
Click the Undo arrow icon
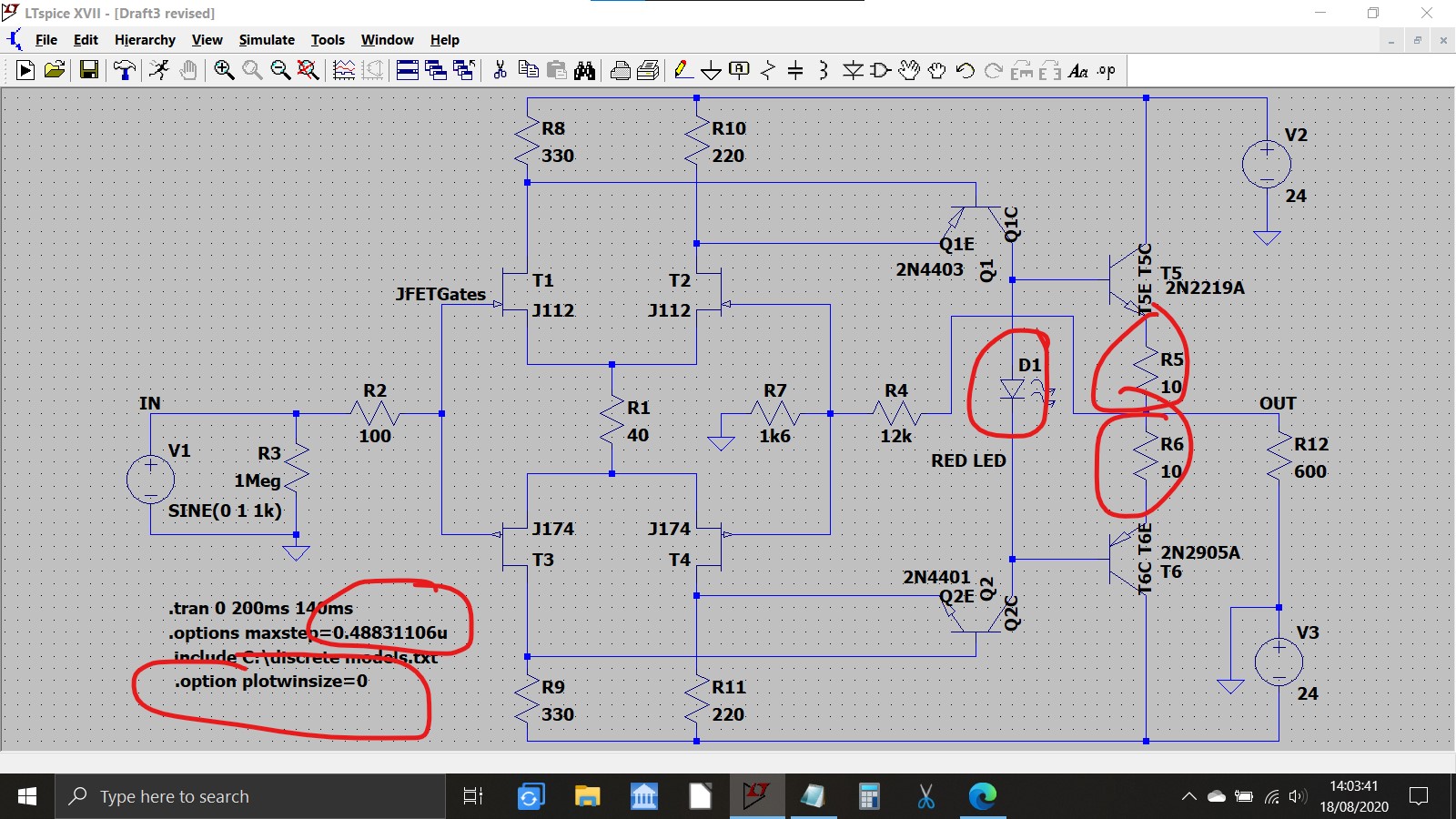(x=966, y=70)
